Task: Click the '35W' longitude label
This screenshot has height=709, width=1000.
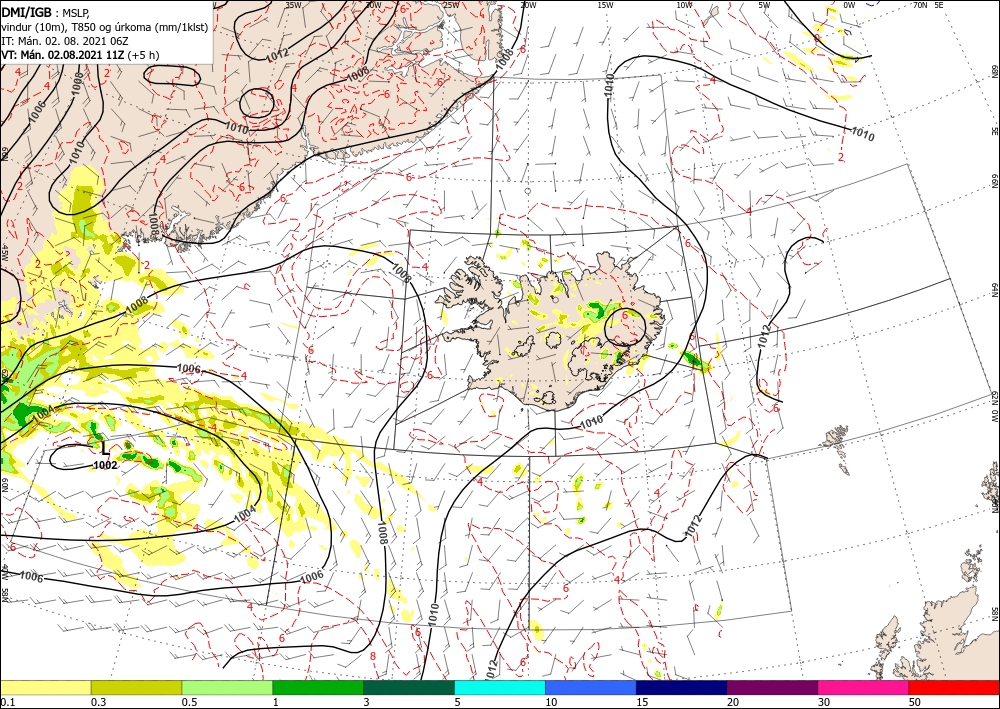Action: point(293,5)
